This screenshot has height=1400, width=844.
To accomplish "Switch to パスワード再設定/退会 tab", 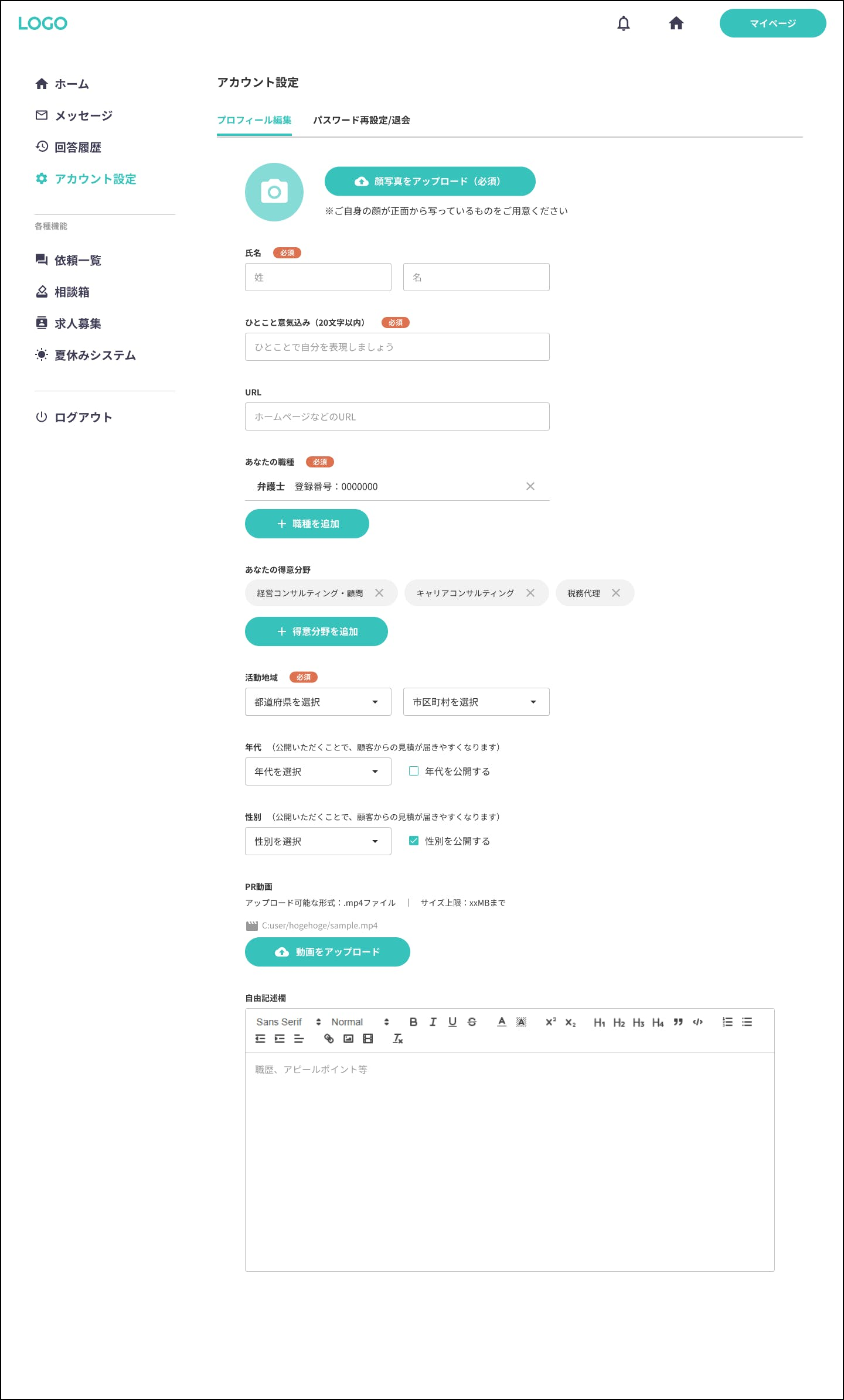I will 361,120.
